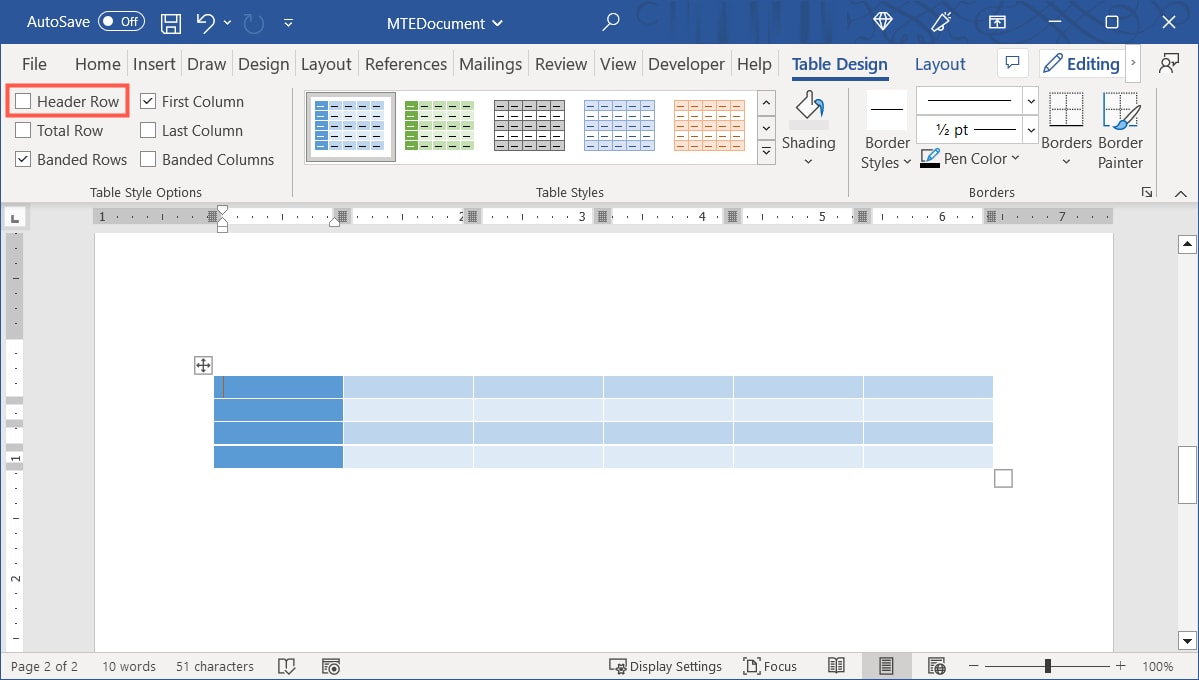The height and width of the screenshot is (680, 1199).
Task: Enable the Total Row checkbox
Action: (x=23, y=130)
